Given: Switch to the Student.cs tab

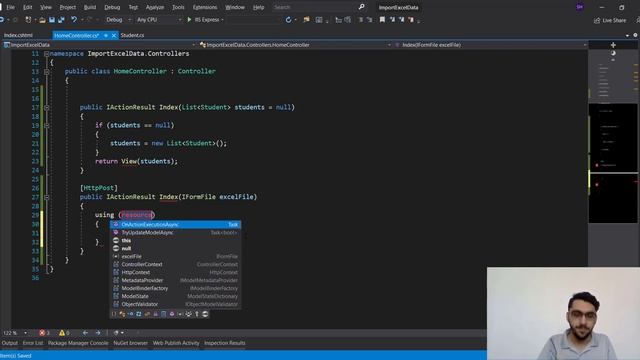Looking at the screenshot, I should (132, 36).
